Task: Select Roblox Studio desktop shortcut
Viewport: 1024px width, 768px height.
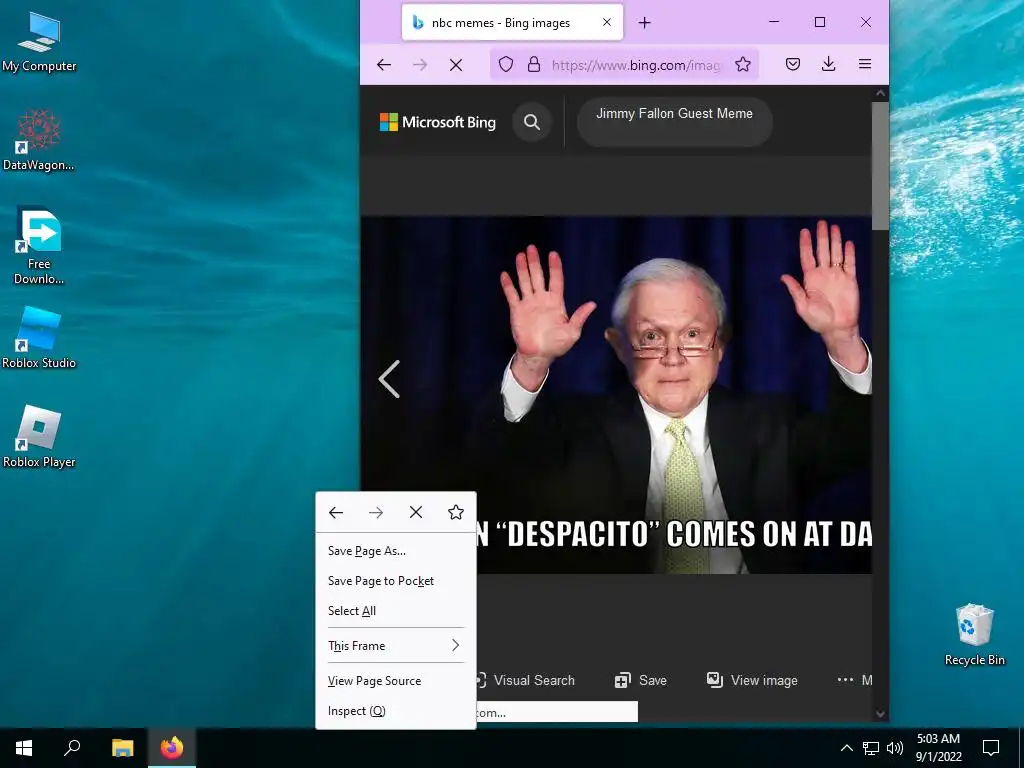Action: coord(39,338)
